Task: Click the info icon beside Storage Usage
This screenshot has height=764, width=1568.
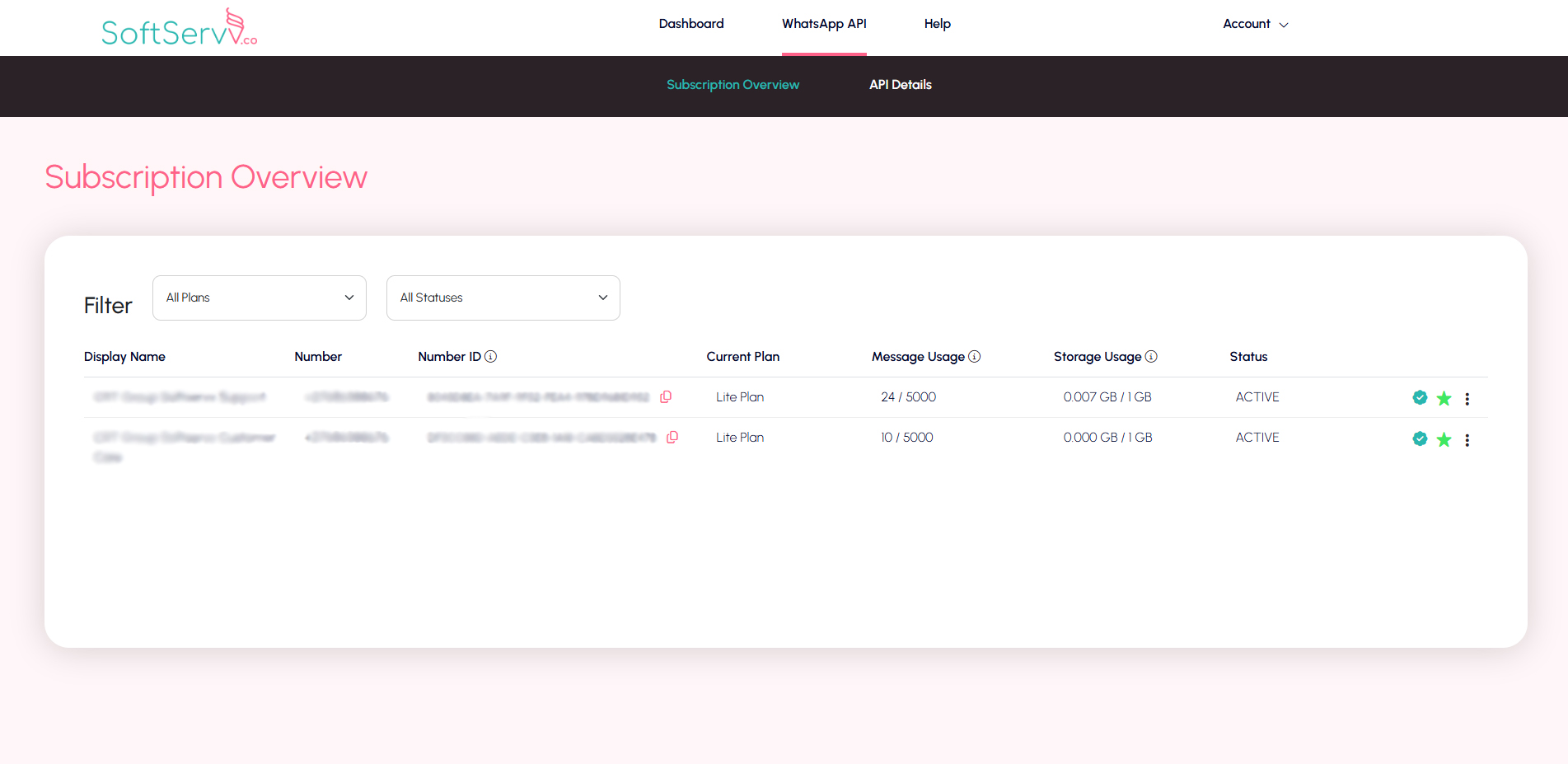Action: (1151, 356)
